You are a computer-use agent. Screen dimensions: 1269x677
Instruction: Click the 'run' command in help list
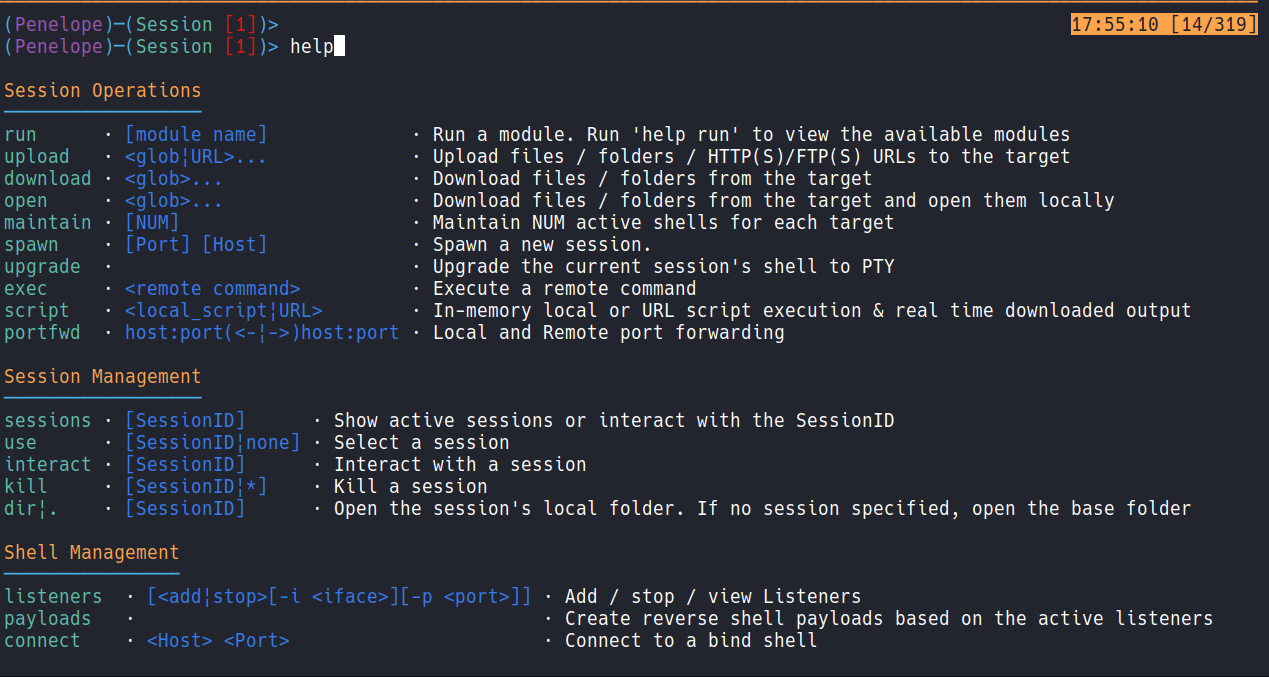20,135
